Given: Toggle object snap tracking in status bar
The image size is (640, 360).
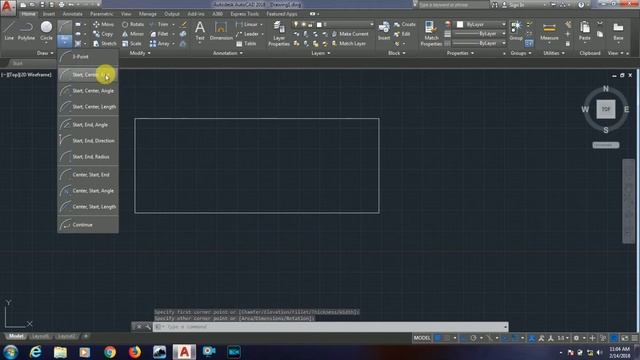Looking at the screenshot, I should click(x=505, y=338).
